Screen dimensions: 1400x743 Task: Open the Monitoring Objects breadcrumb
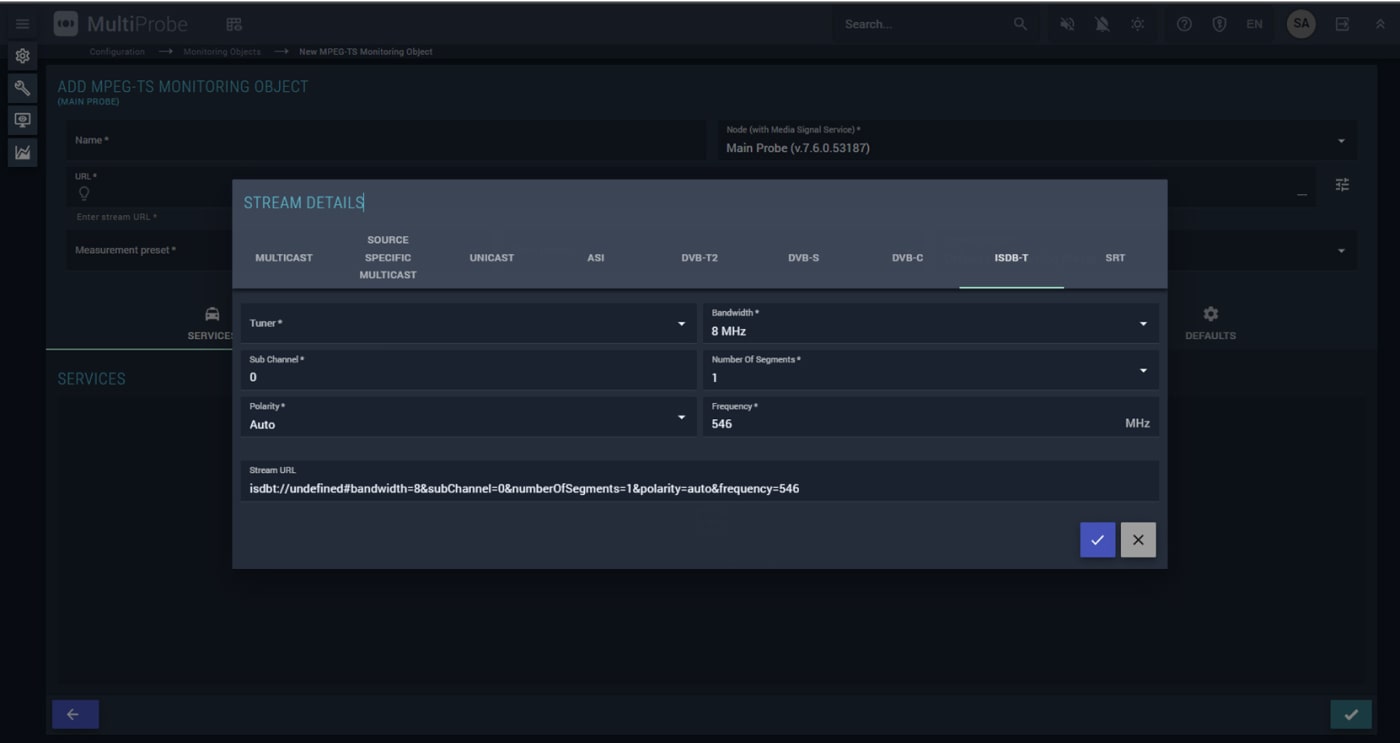tap(221, 52)
